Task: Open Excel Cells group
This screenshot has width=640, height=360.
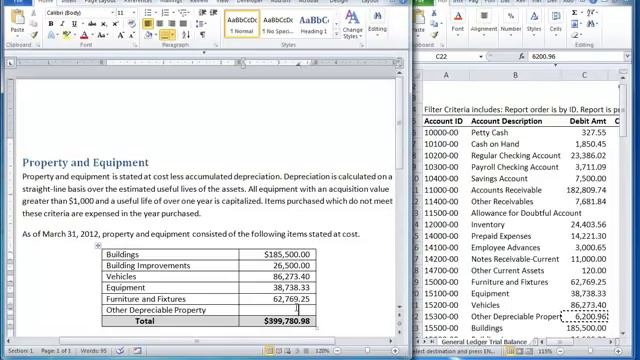Action: [556, 24]
